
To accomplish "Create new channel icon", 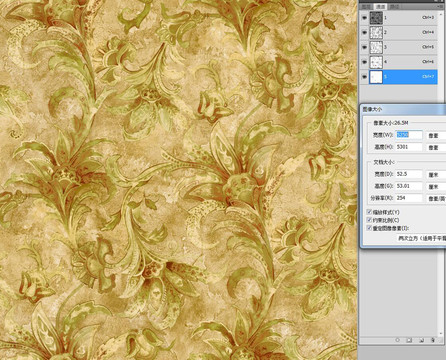I will click(421, 340).
